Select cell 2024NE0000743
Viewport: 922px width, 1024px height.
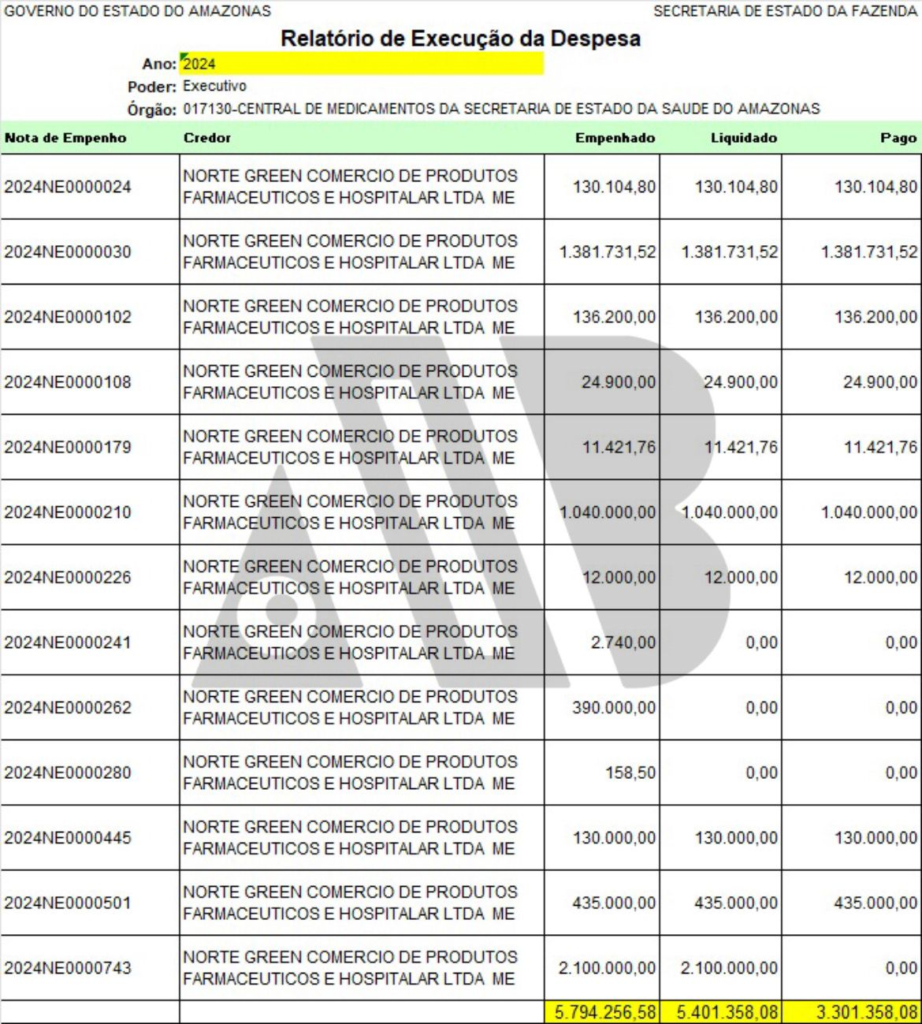[x=90, y=967]
